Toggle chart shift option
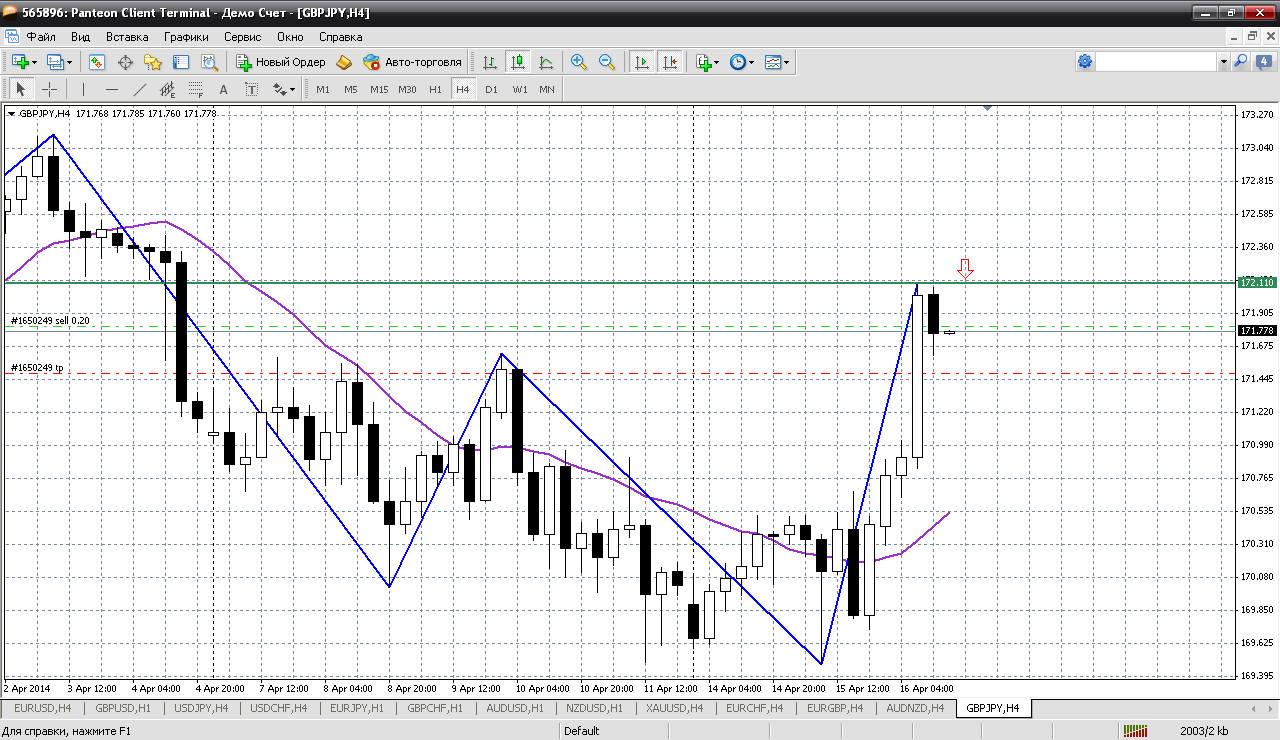 669,62
